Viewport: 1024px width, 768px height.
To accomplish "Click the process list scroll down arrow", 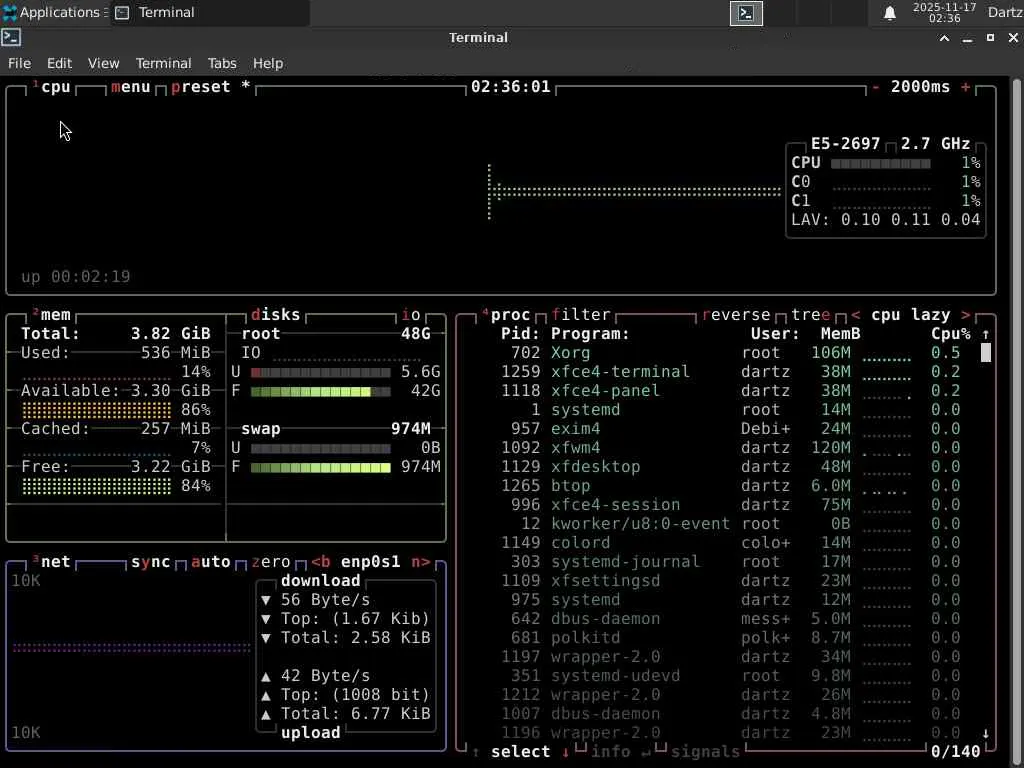I will click(x=986, y=733).
